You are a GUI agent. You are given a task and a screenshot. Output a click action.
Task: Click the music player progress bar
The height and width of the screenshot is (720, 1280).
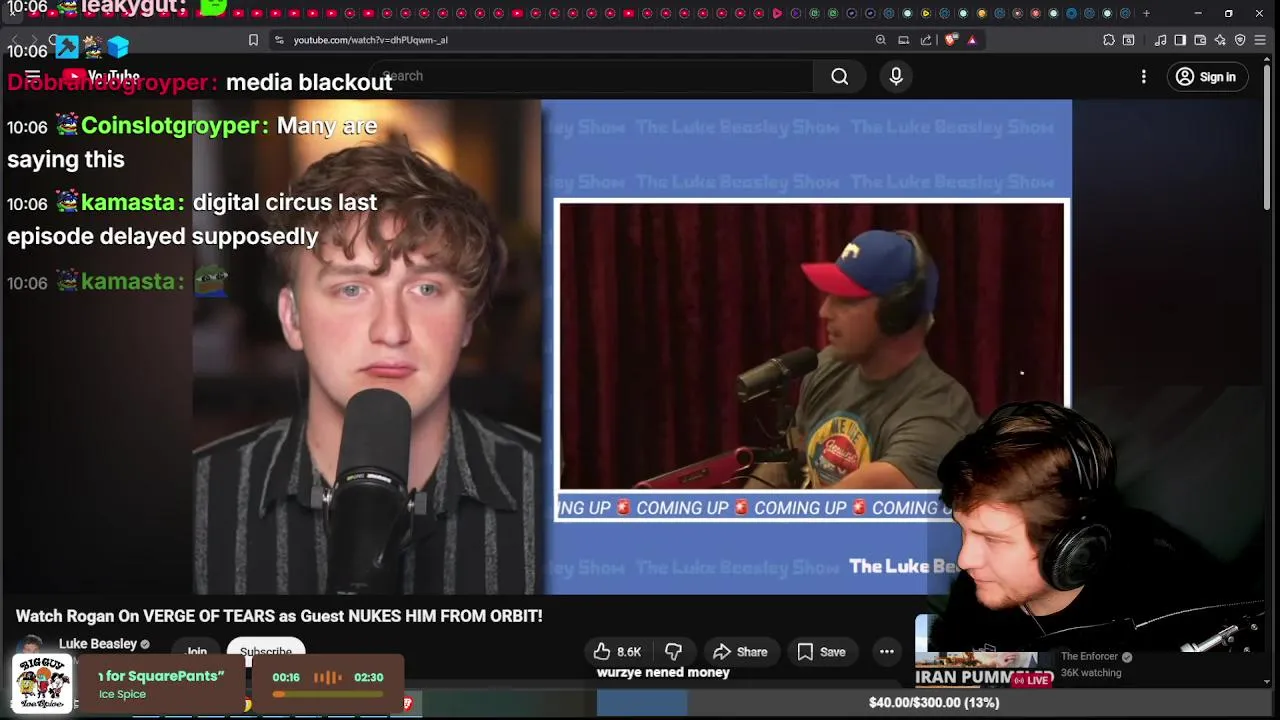[327, 694]
